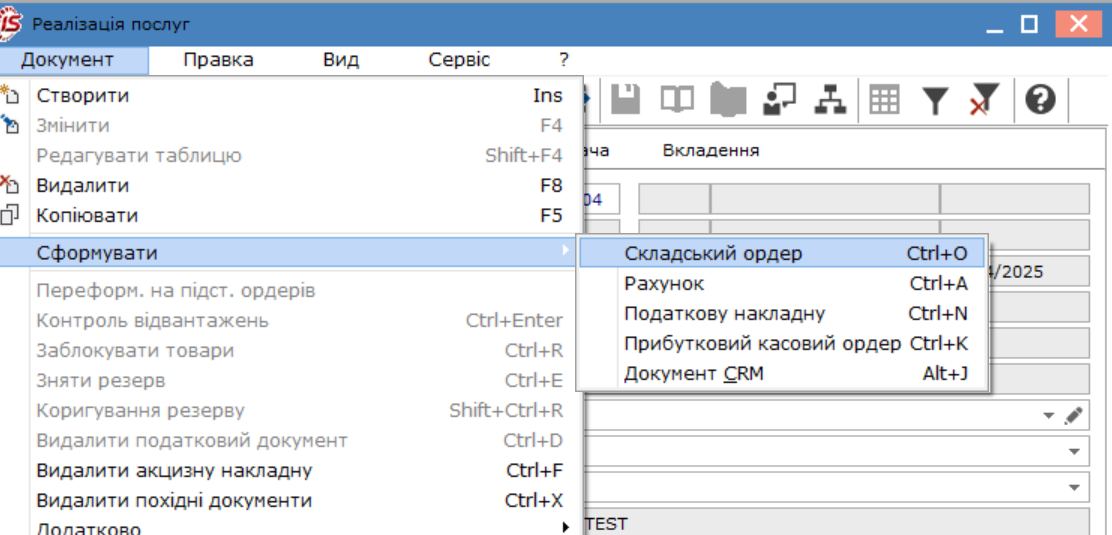The width and height of the screenshot is (1112, 535).
Task: Click the floppy disk save icon
Action: [626, 99]
